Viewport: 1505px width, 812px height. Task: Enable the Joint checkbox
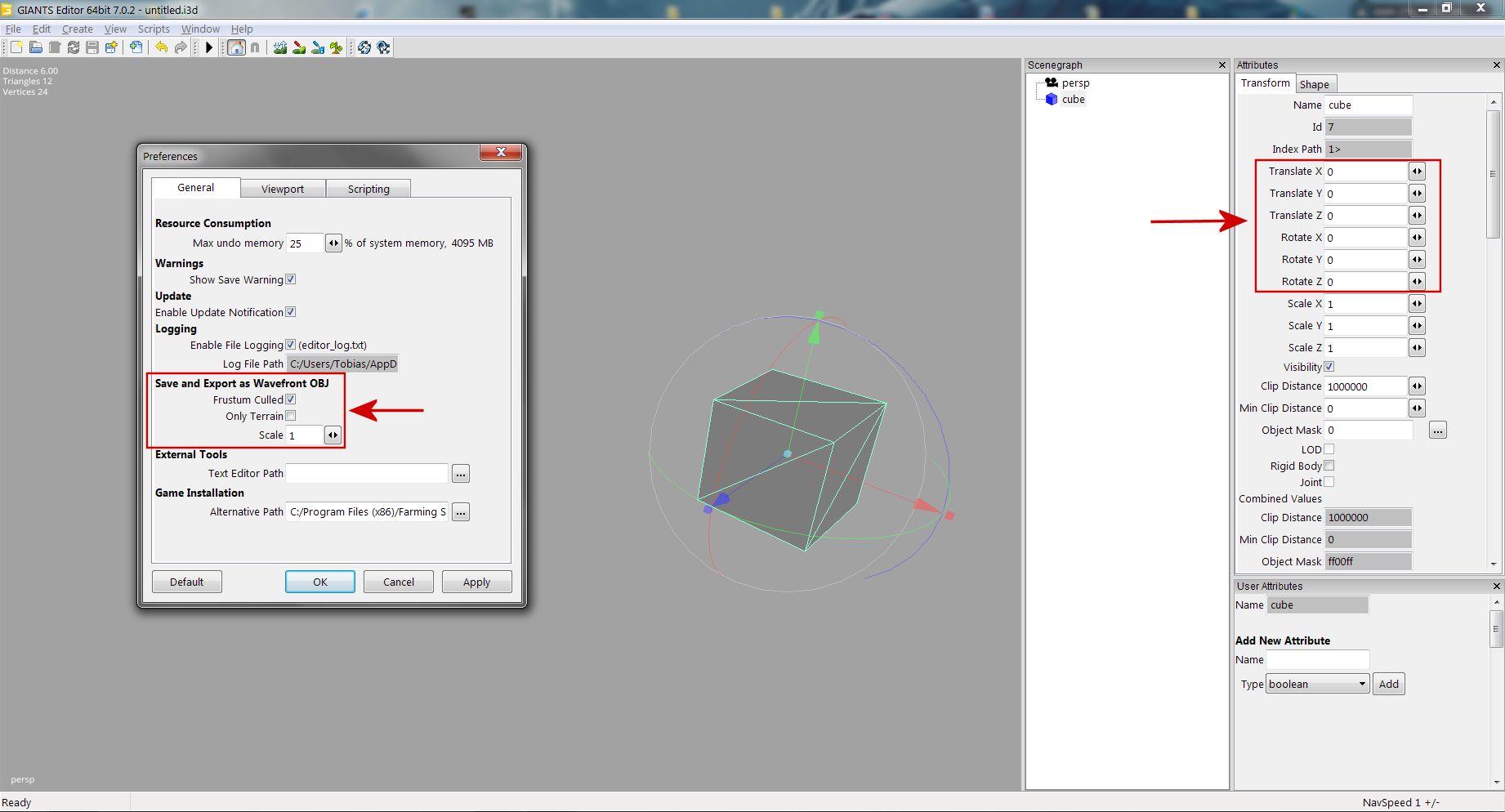point(1329,482)
